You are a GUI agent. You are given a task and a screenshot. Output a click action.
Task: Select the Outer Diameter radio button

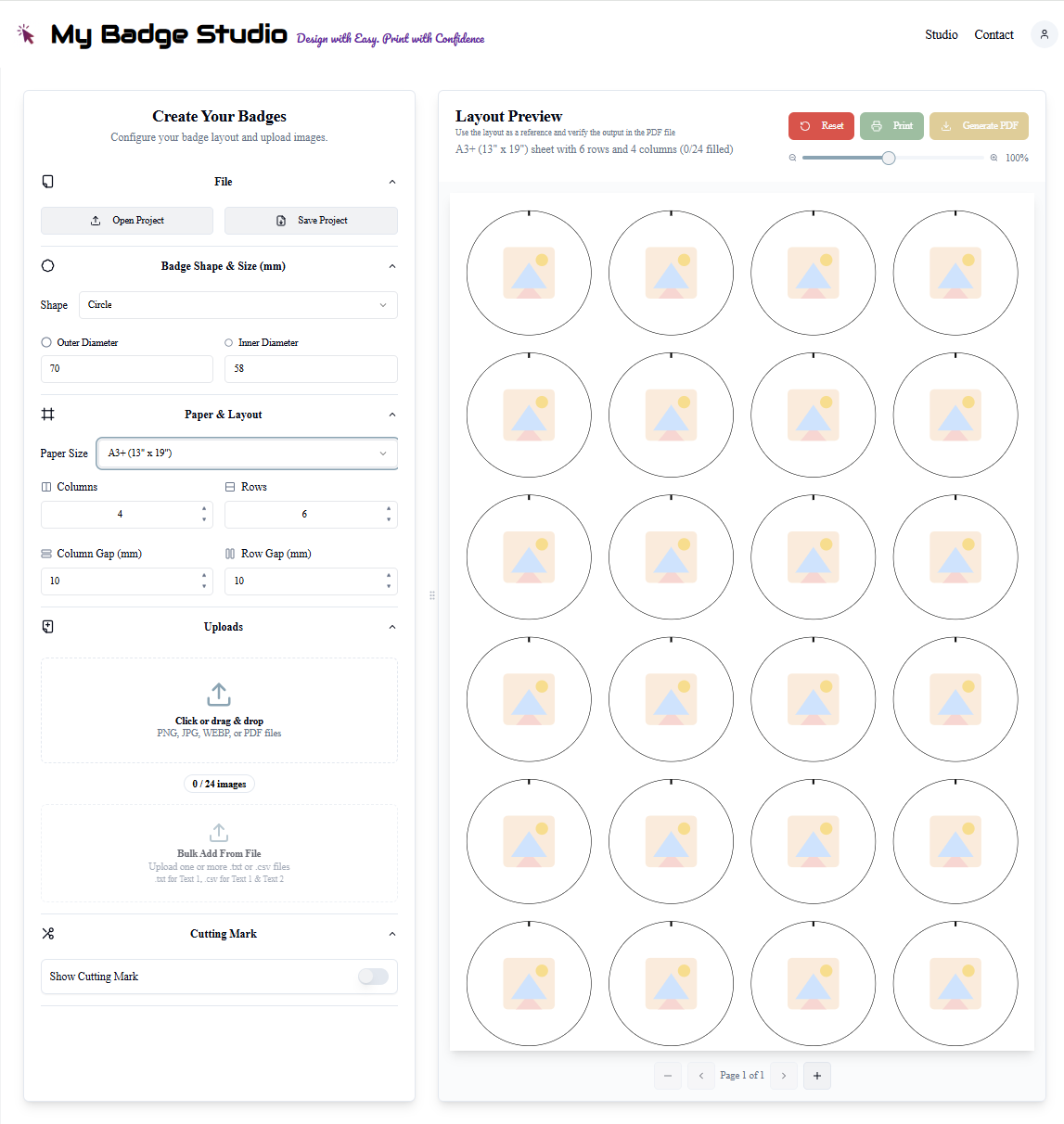pos(46,342)
